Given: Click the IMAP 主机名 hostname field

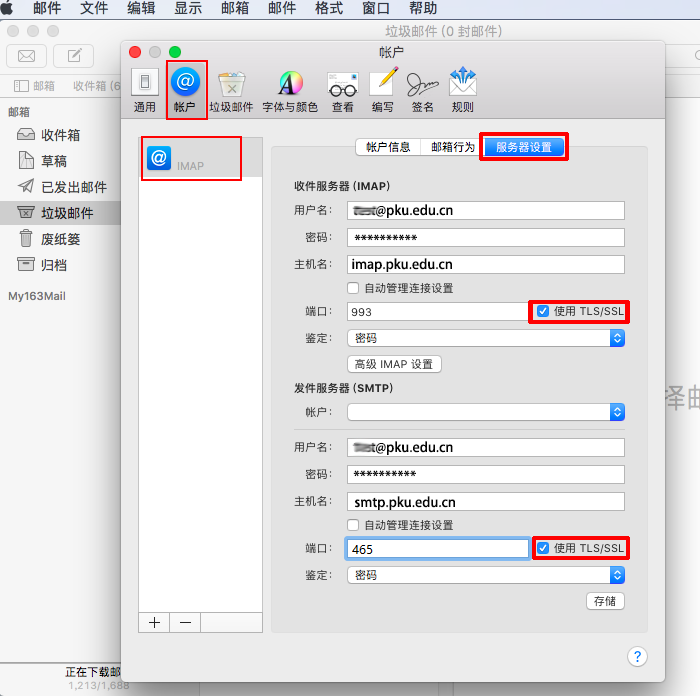Looking at the screenshot, I should click(485, 265).
